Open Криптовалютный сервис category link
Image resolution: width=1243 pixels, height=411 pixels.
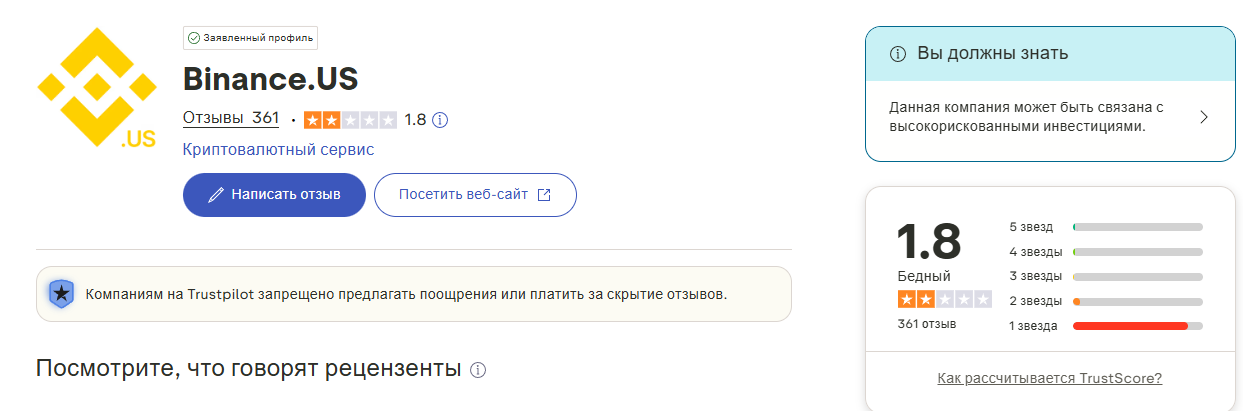(278, 150)
